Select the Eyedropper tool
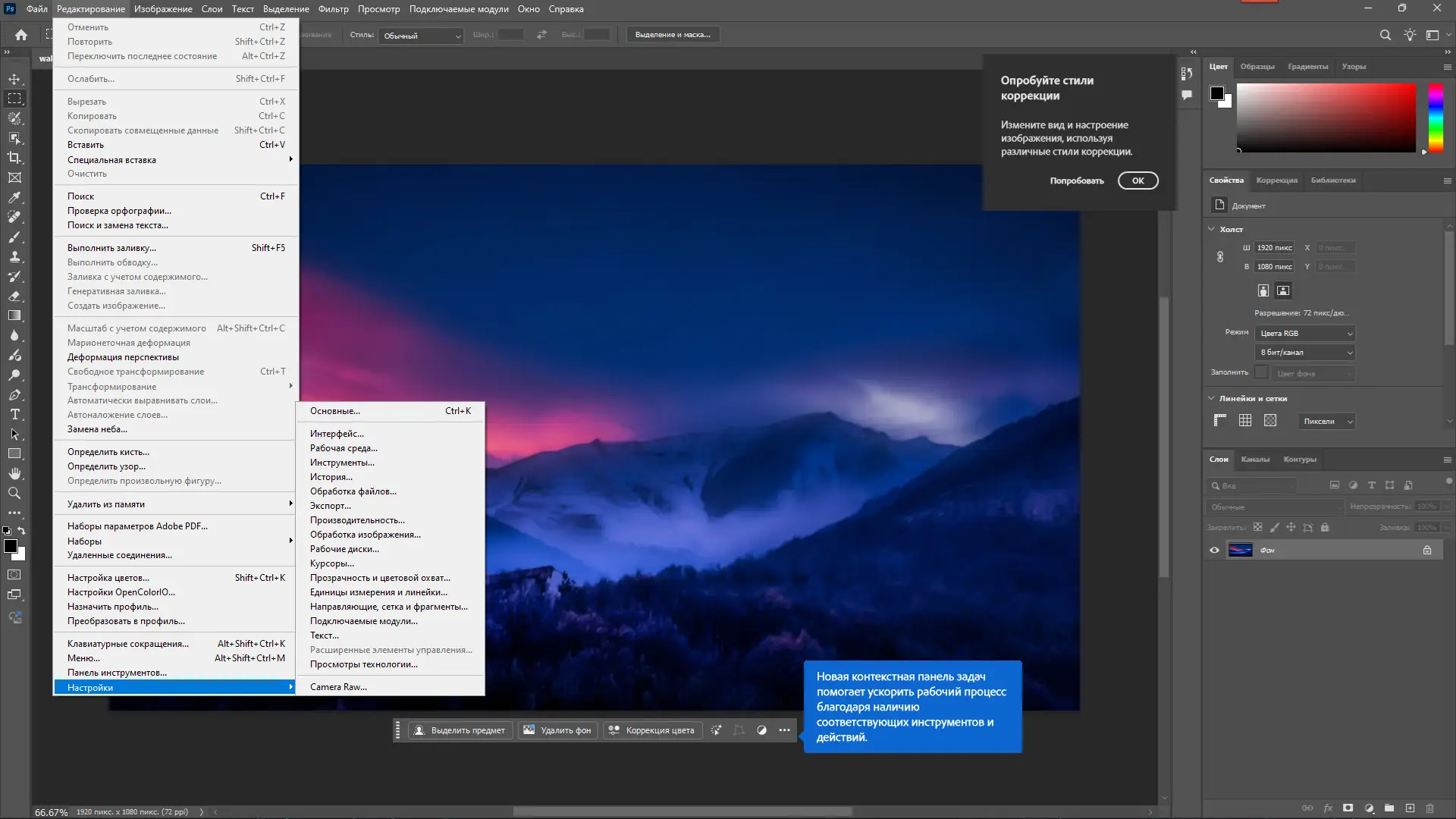The height and width of the screenshot is (819, 1456). [14, 197]
